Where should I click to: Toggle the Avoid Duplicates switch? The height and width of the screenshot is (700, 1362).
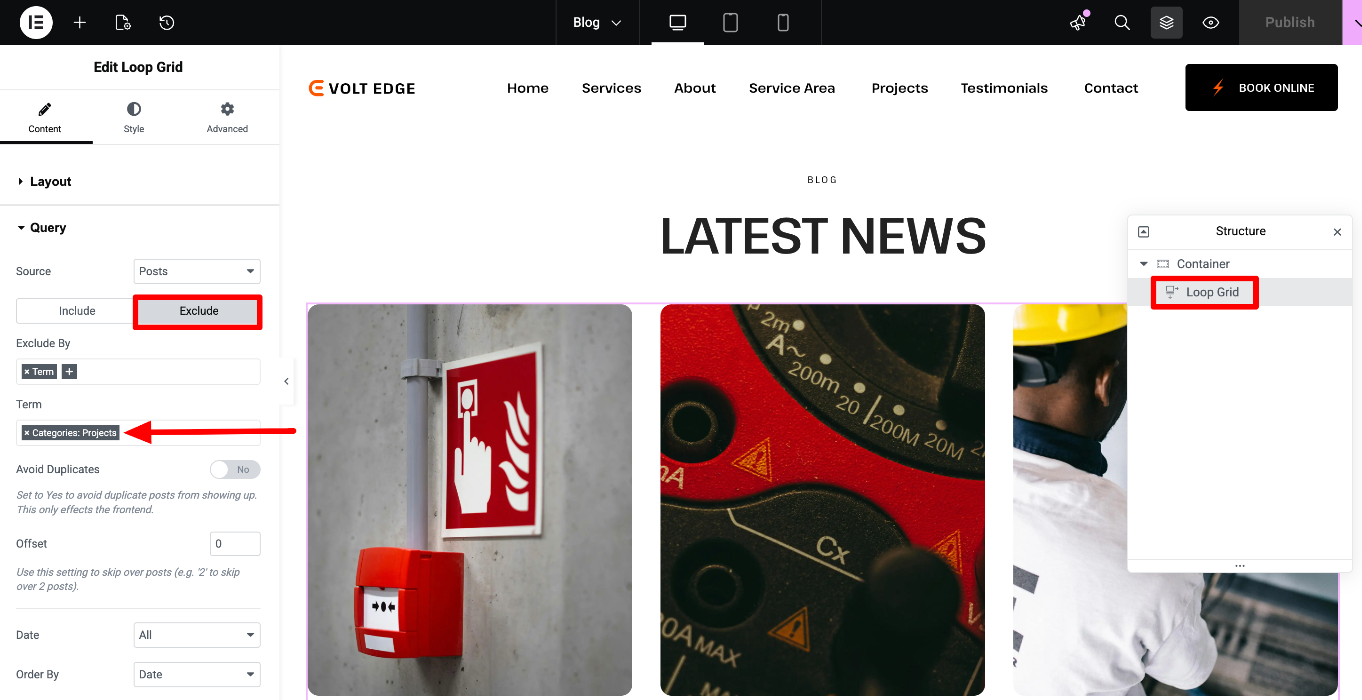(x=235, y=469)
